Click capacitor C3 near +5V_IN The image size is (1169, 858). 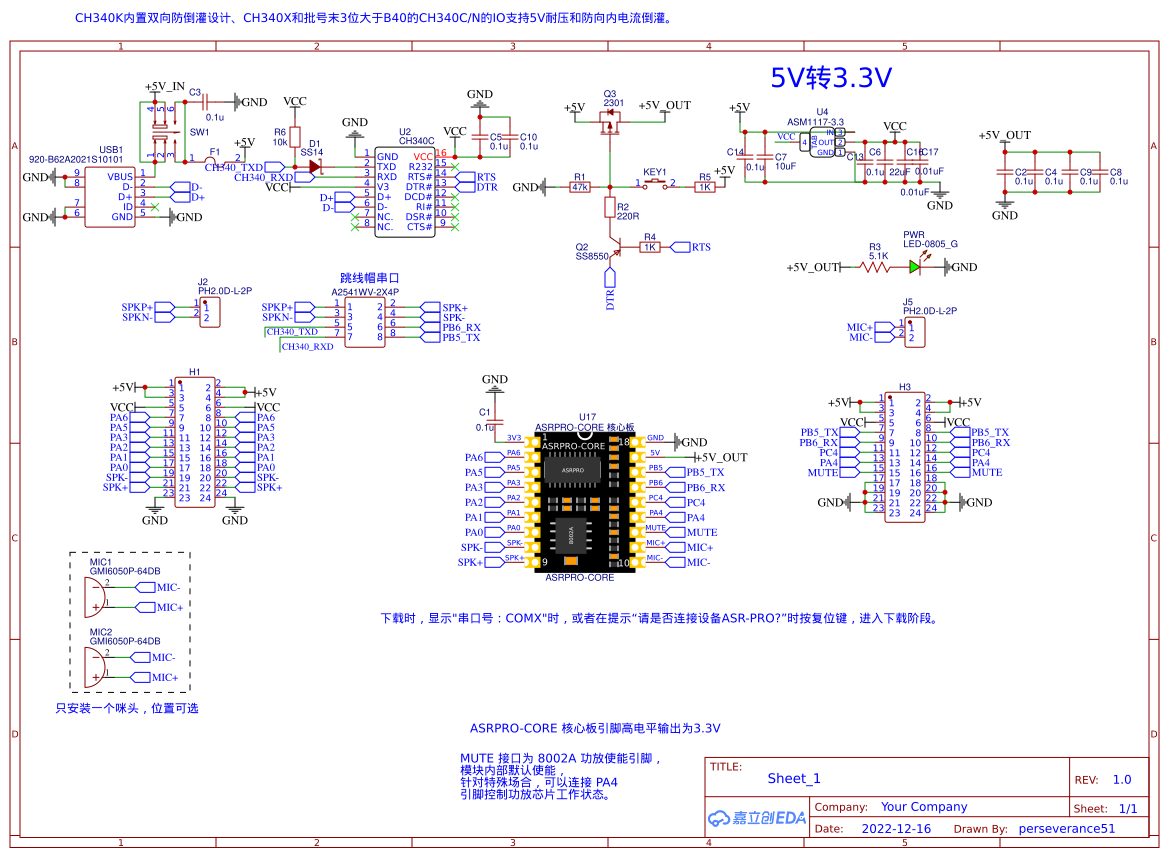(207, 102)
